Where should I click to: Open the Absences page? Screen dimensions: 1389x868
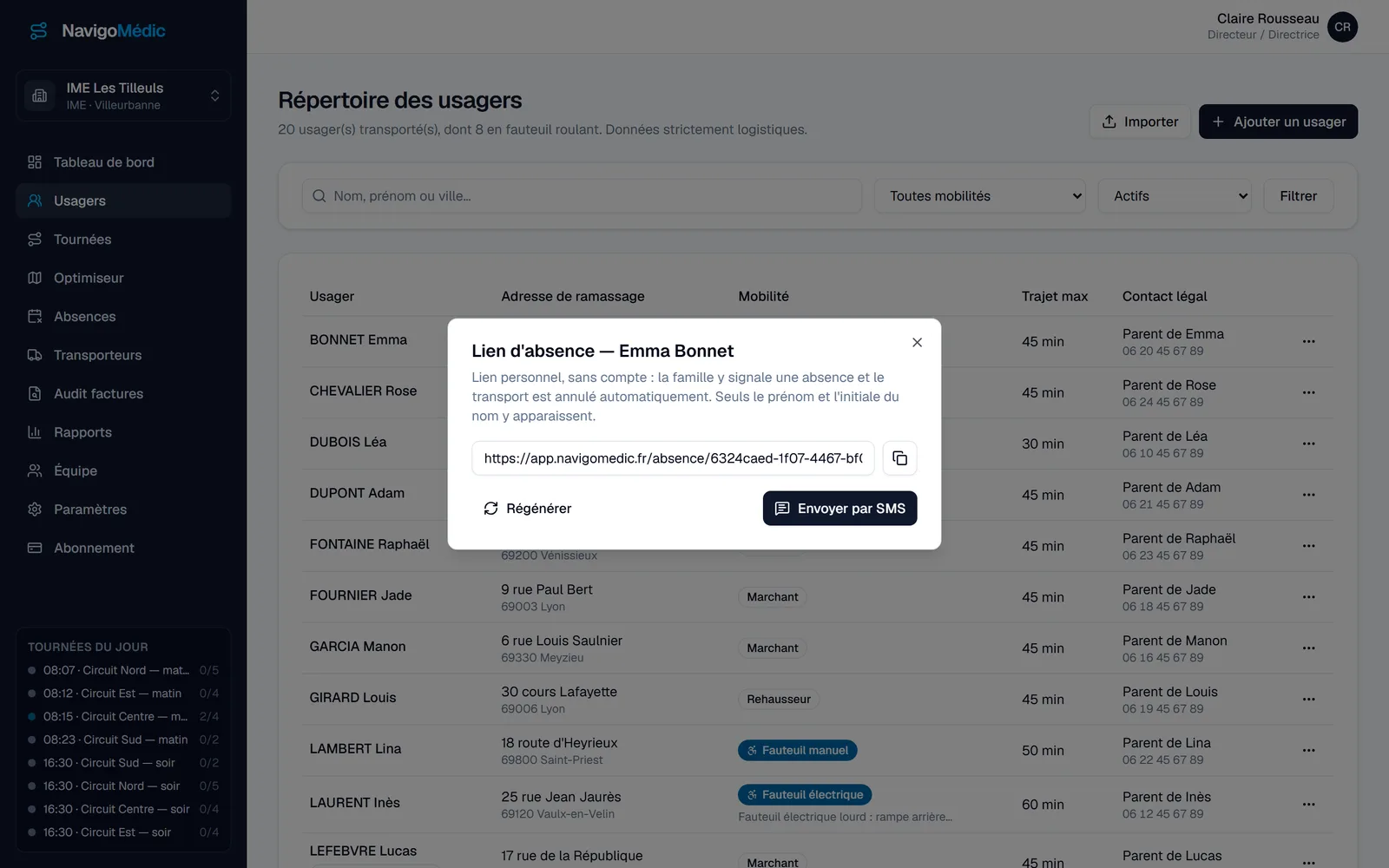tap(123, 317)
